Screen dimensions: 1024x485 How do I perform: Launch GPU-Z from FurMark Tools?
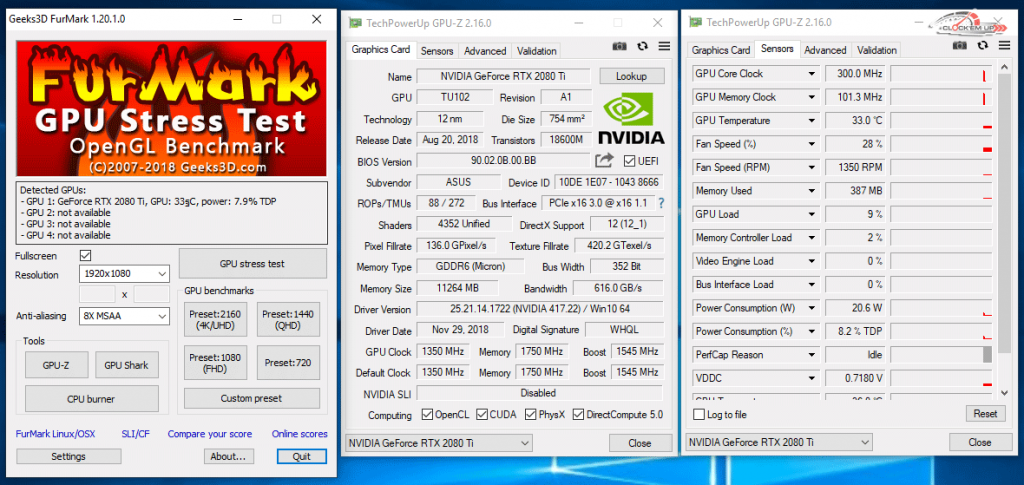[x=56, y=365]
